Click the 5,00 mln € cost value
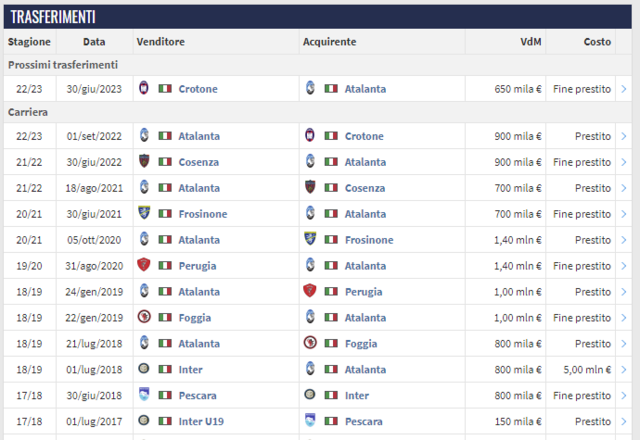This screenshot has width=640, height=440. [587, 369]
